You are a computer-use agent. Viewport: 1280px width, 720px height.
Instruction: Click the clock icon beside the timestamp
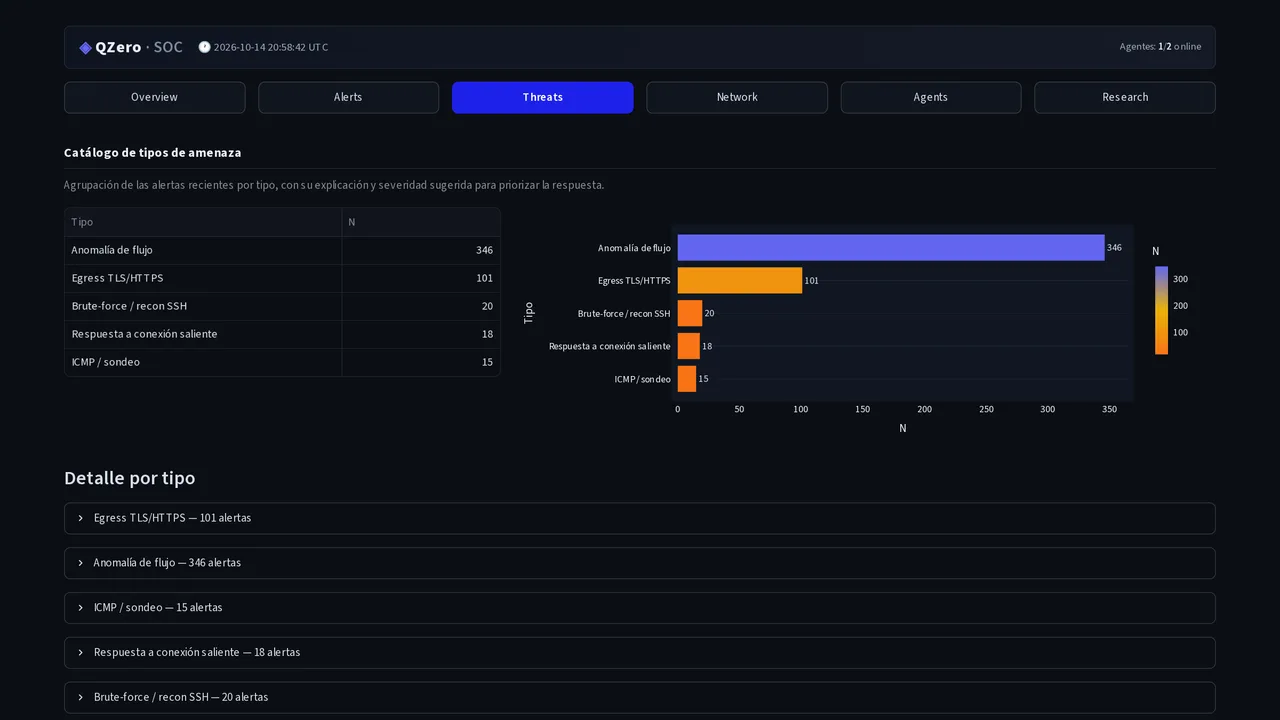pyautogui.click(x=204, y=47)
